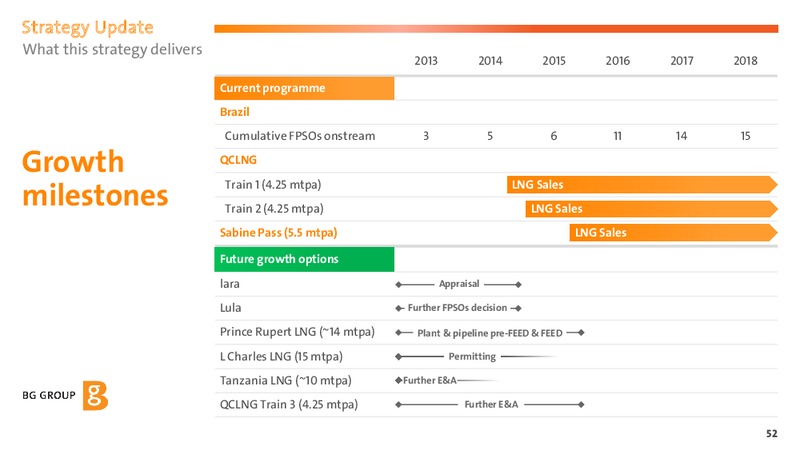Screen dimensions: 800x450
Task: Click 'Cumulative FPSOs onstream' row label
Action: (300, 136)
